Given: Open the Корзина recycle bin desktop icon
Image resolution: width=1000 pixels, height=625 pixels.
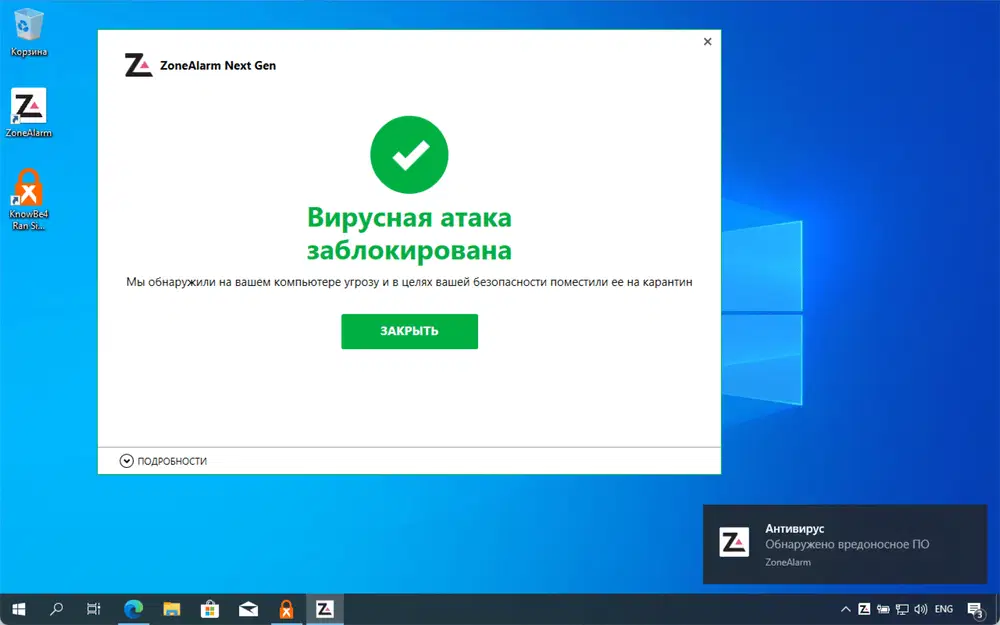Looking at the screenshot, I should [x=29, y=33].
